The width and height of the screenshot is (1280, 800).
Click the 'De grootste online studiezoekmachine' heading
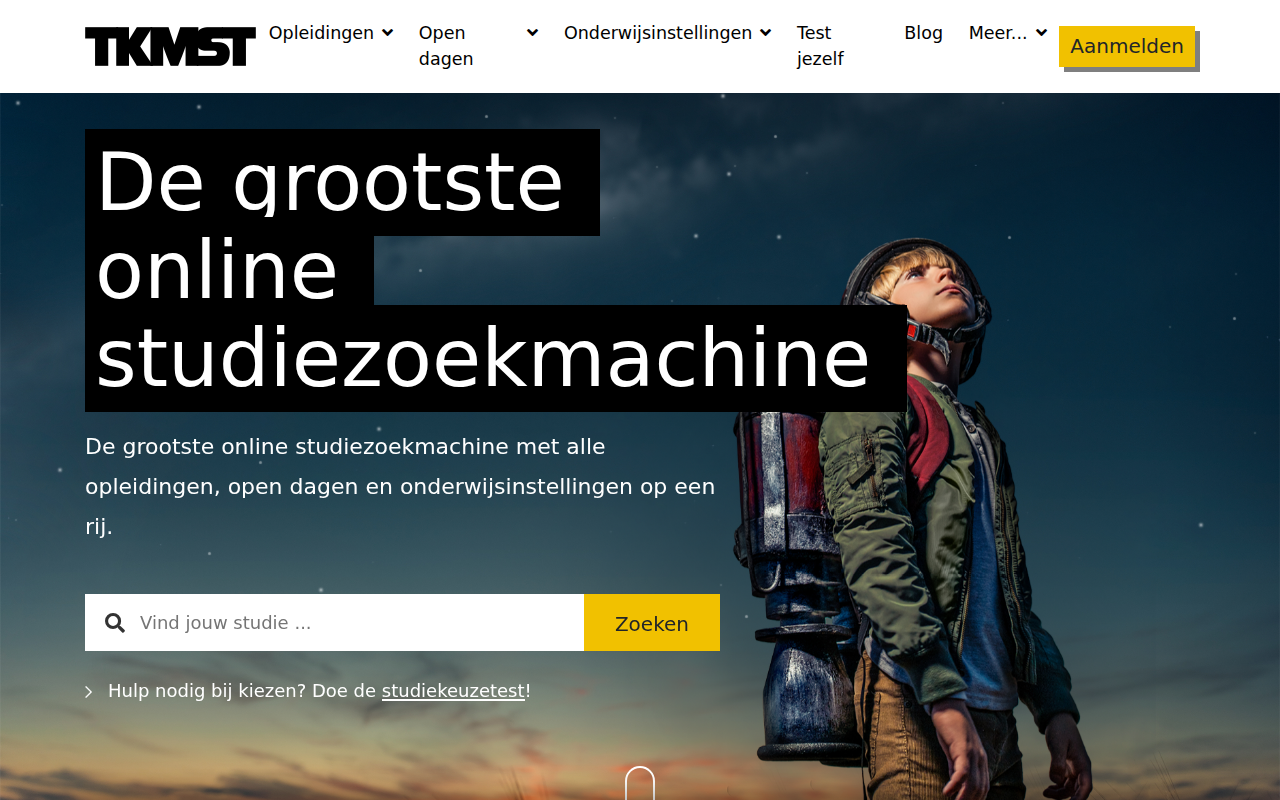tap(495, 270)
